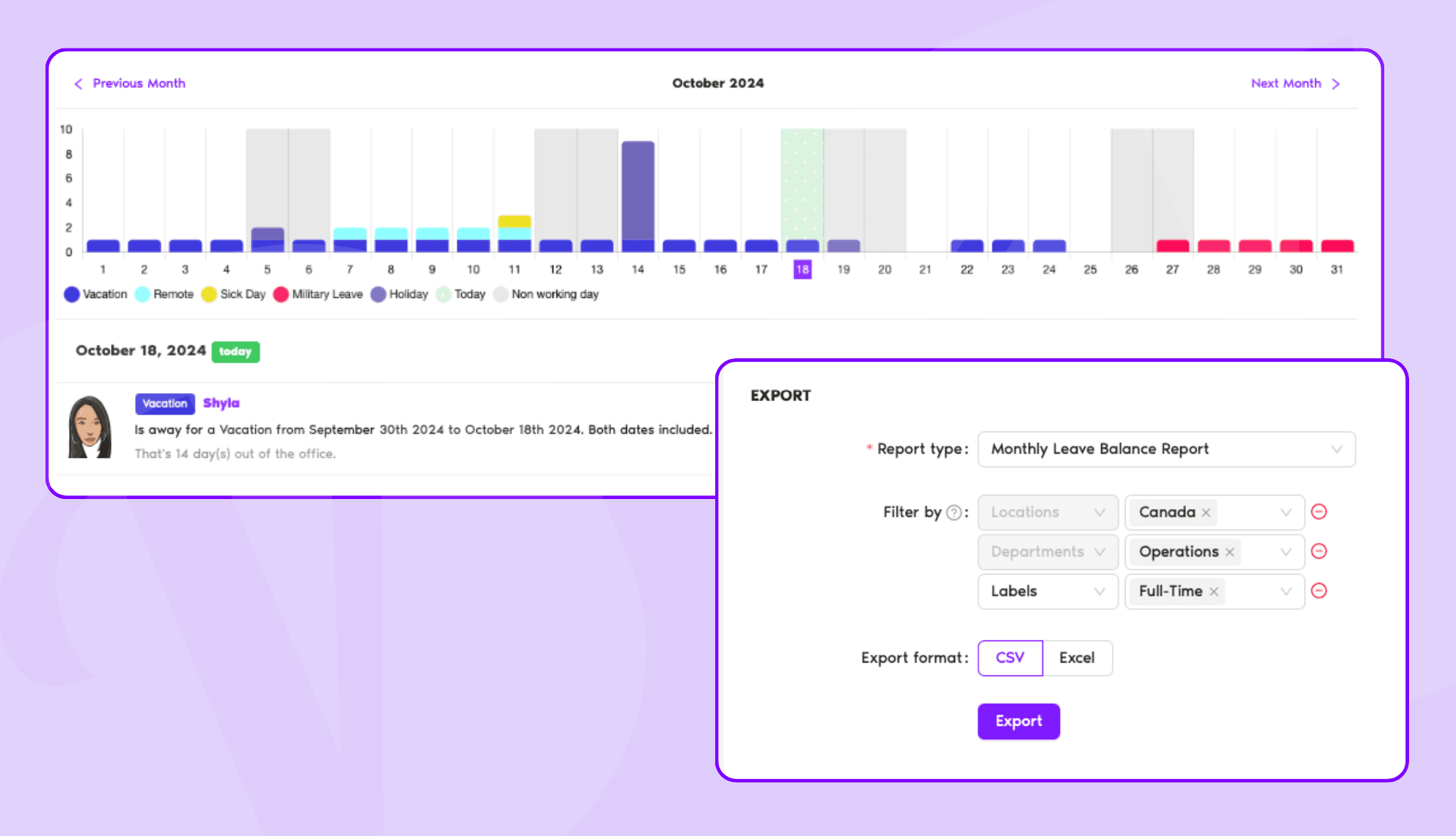Click the Filter by help icon
The height and width of the screenshot is (836, 1456).
[954, 513]
